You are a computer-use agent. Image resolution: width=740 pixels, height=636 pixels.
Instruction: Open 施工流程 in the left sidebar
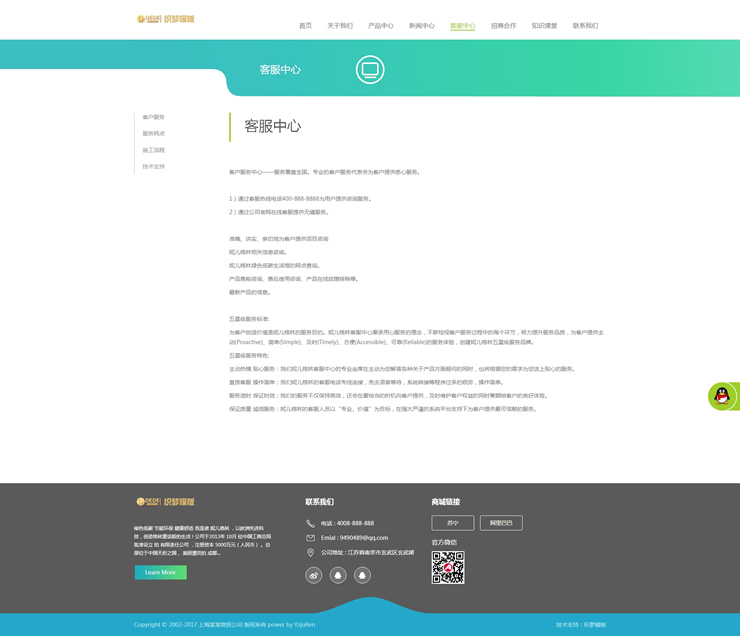[x=153, y=150]
